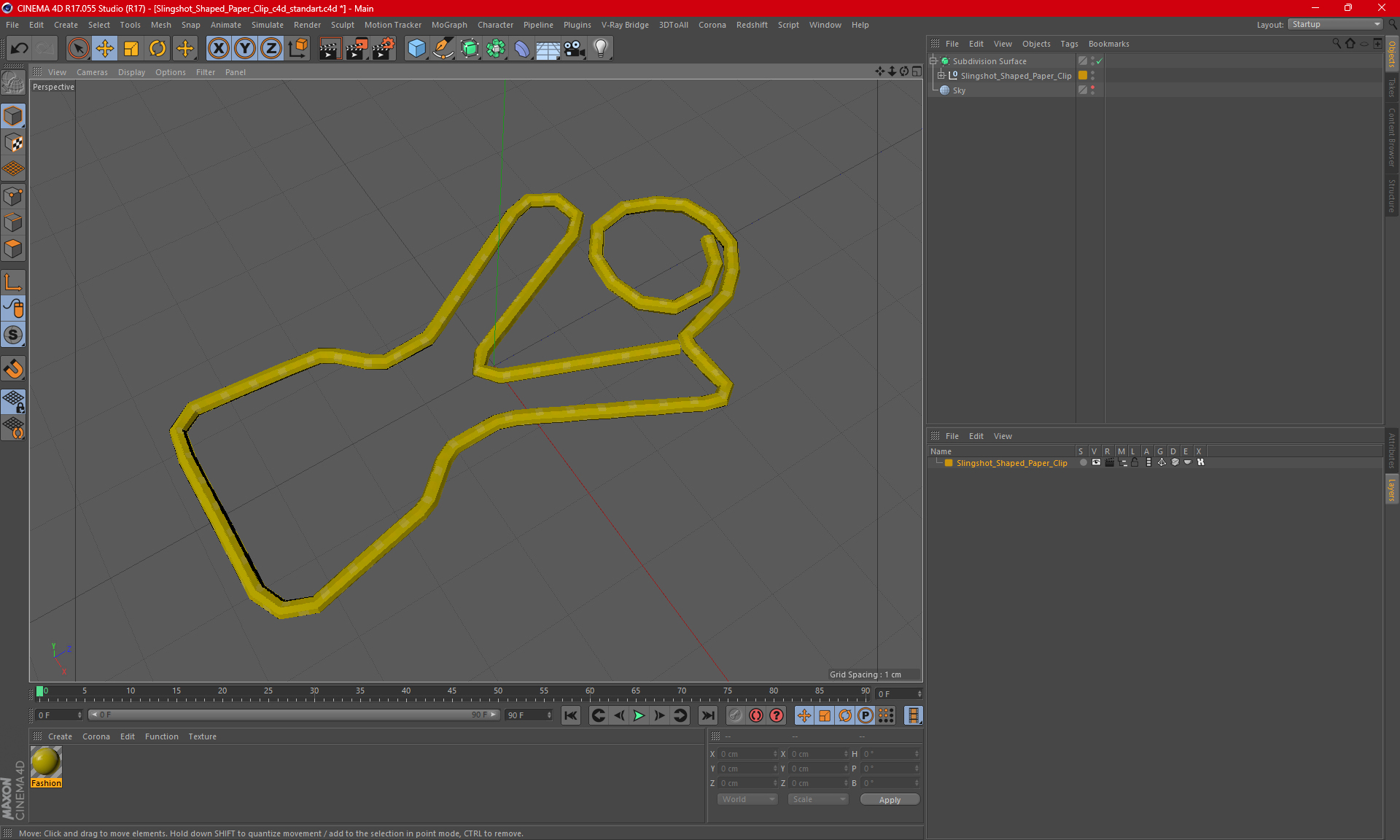Open the Spline Pen tool
1400x840 pixels.
click(443, 48)
